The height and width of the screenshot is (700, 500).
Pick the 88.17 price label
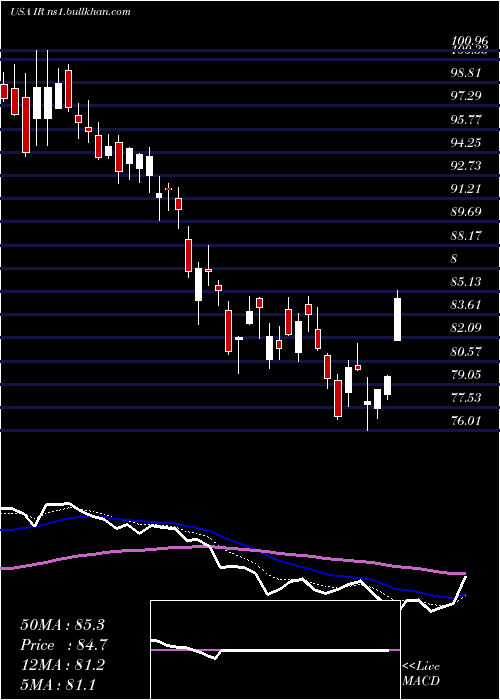tap(467, 236)
